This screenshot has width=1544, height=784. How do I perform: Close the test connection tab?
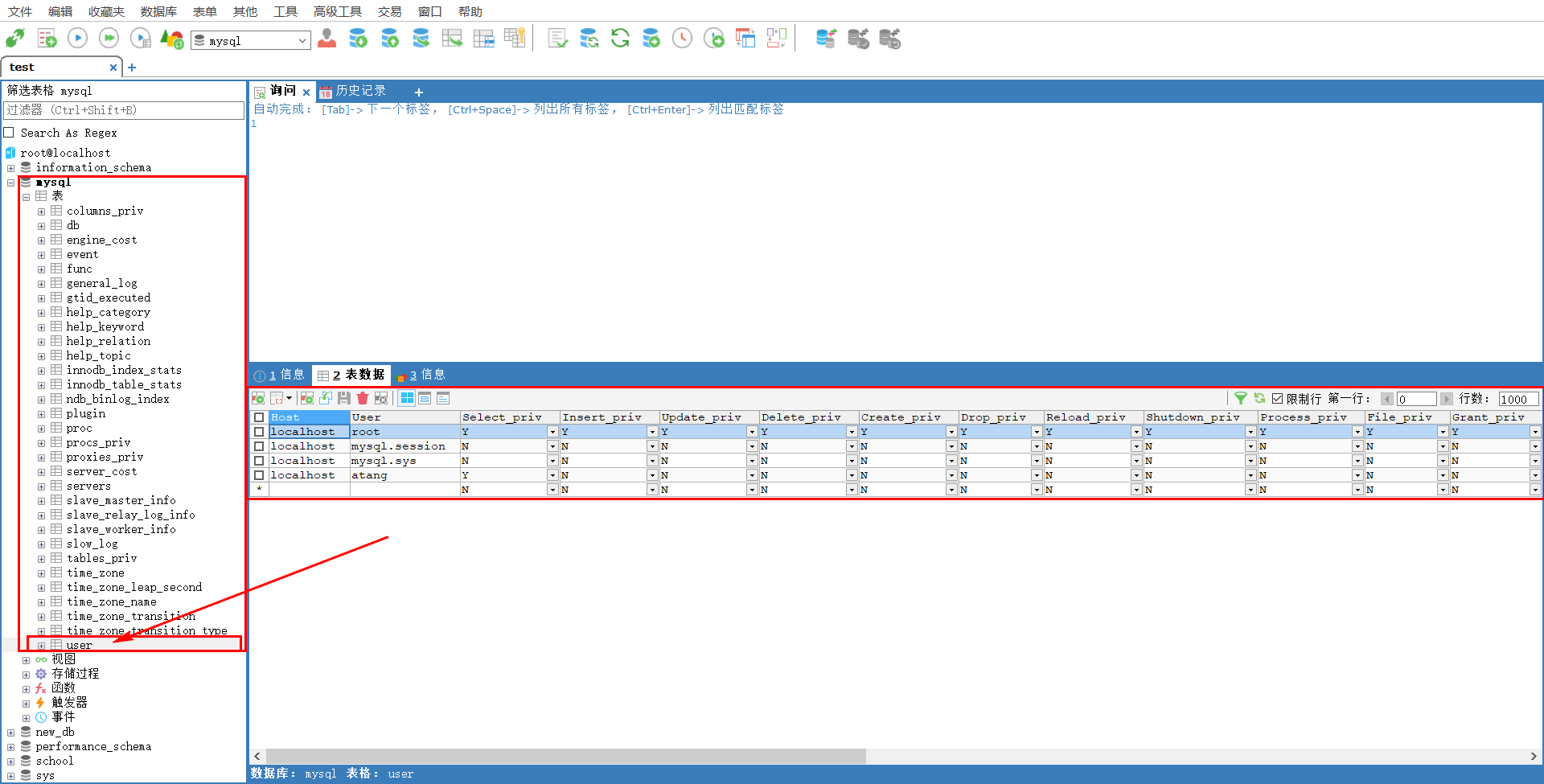[x=113, y=68]
